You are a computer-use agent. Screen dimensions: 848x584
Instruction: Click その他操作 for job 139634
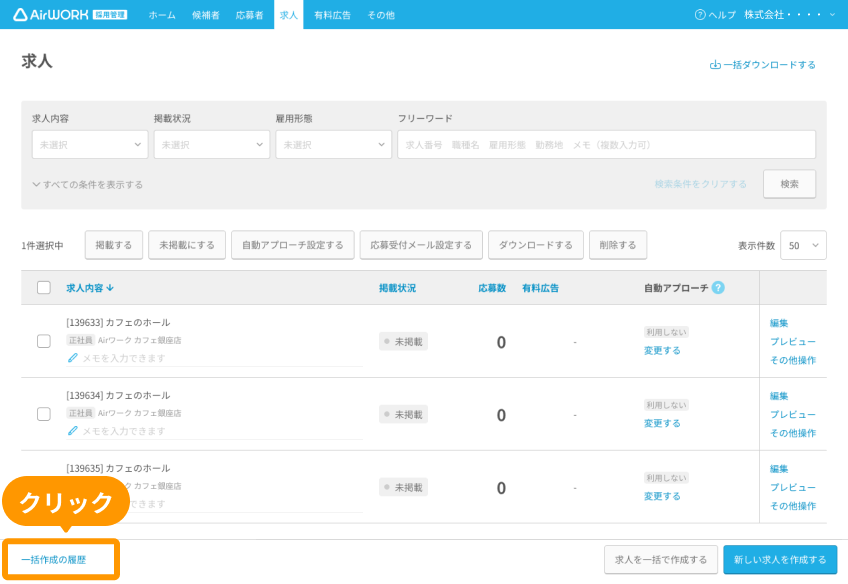point(793,433)
